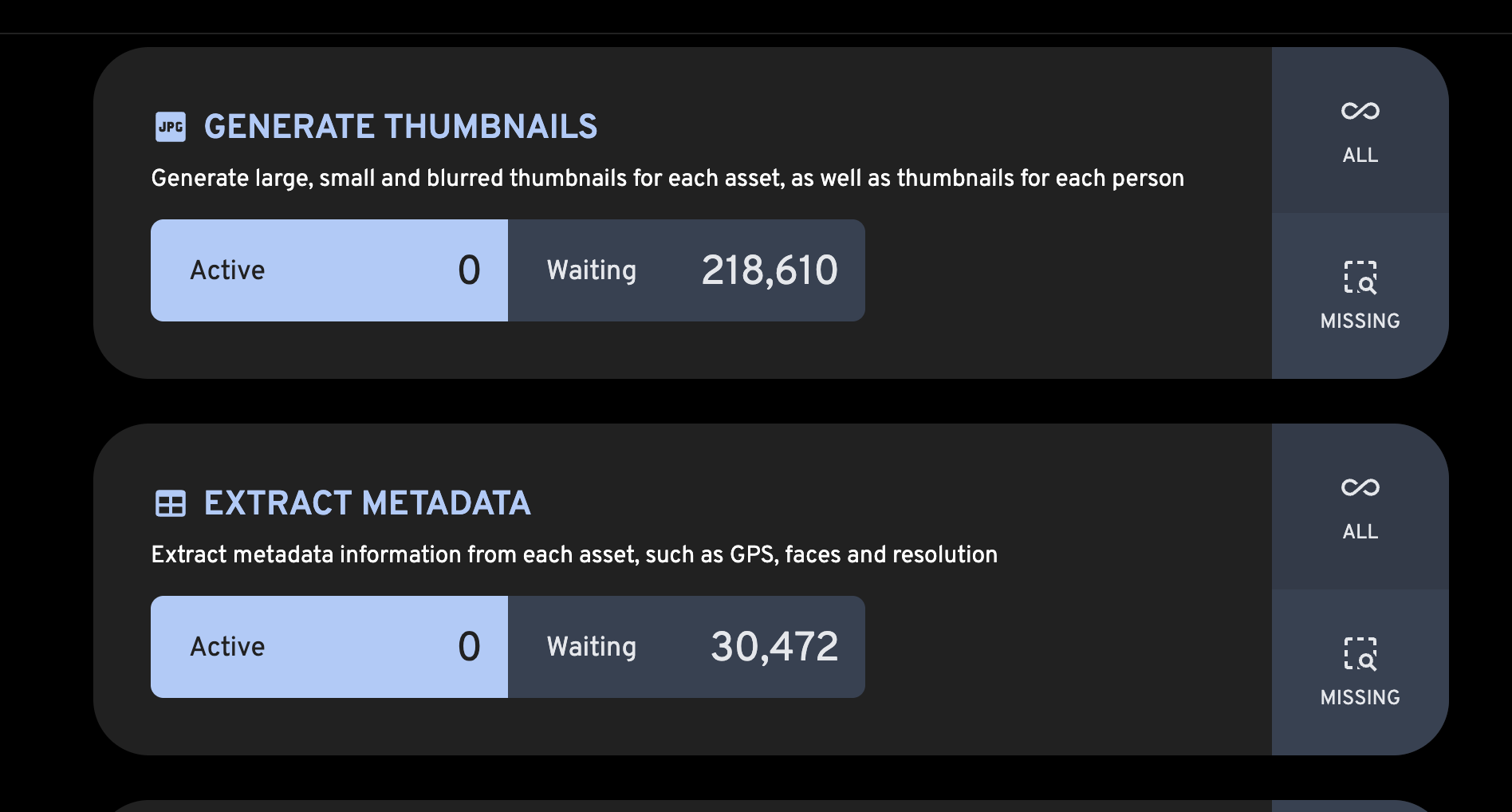Click the 218,610 waiting count
This screenshot has width=1512, height=812.
click(x=769, y=270)
